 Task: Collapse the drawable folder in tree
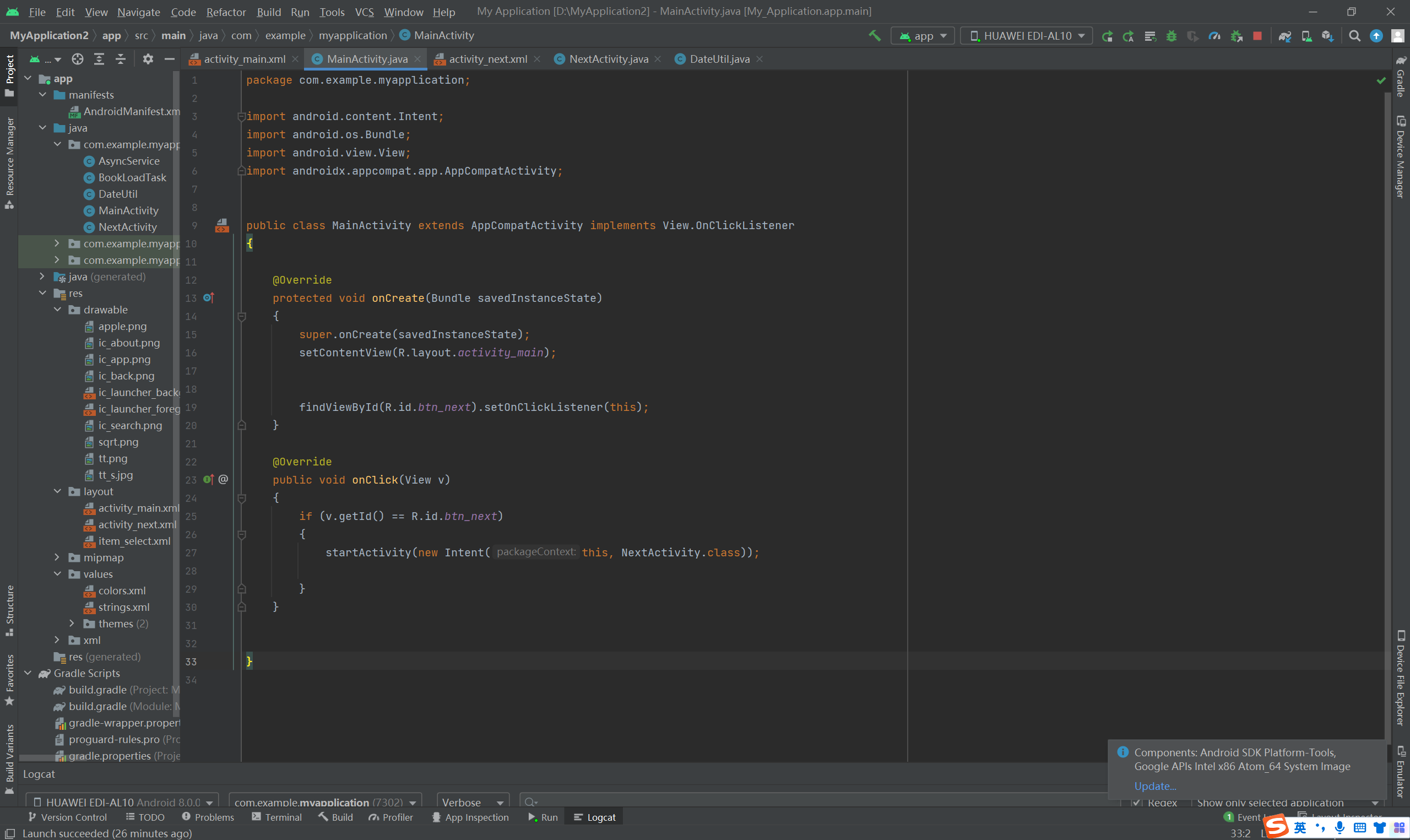click(x=57, y=310)
